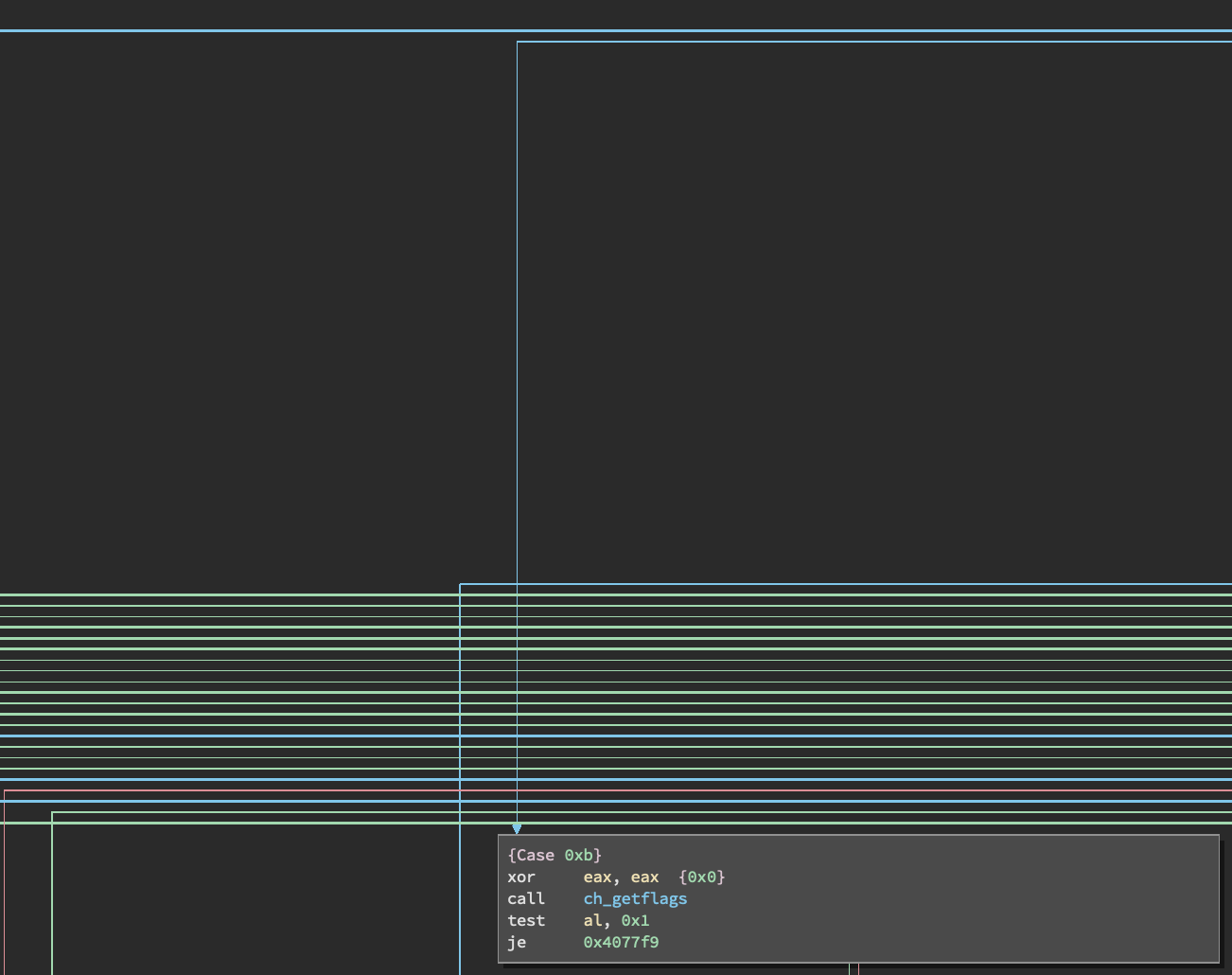Select the xor eax, eax instruction

tap(587, 877)
